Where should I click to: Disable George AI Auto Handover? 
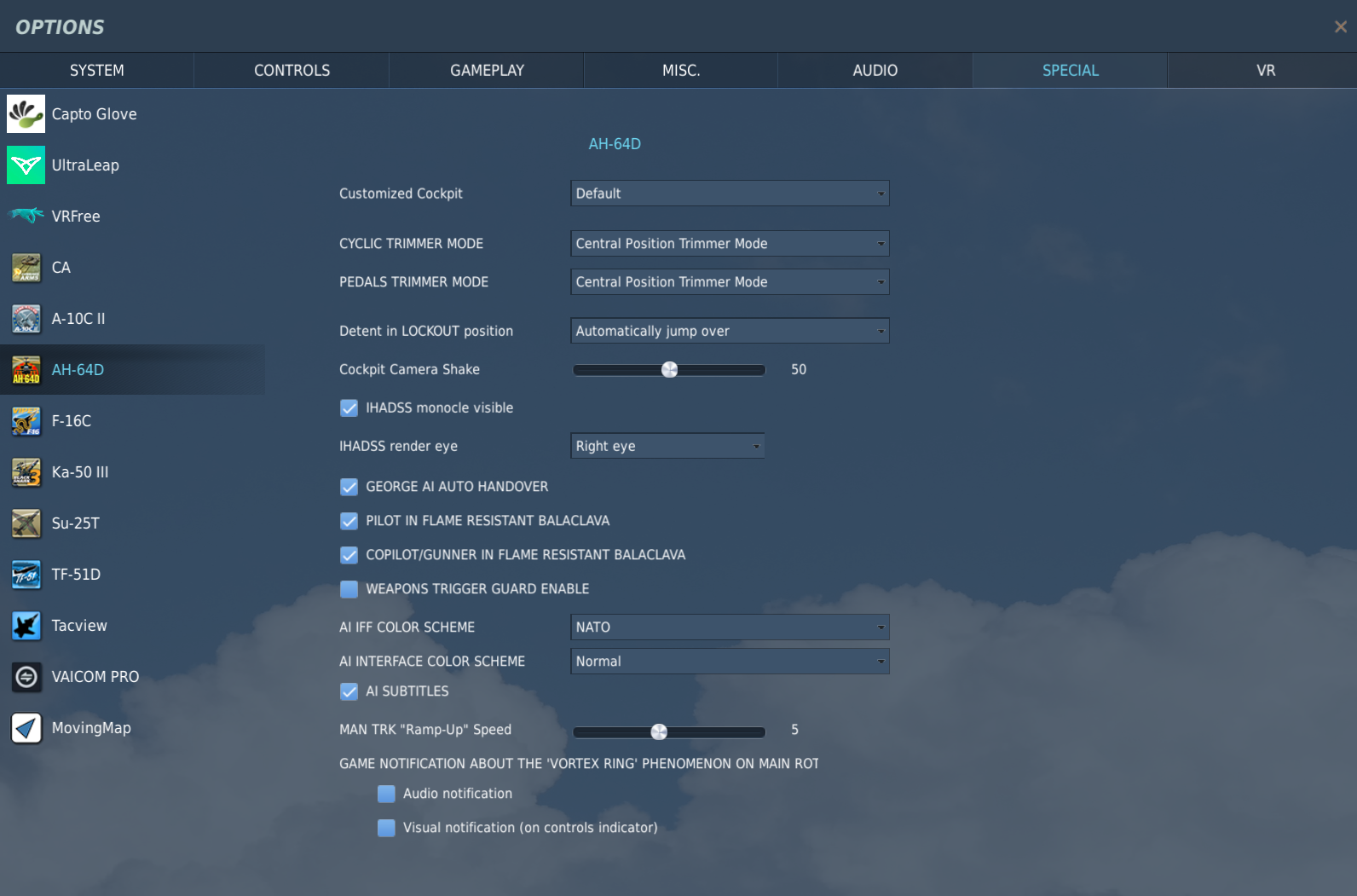[349, 487]
